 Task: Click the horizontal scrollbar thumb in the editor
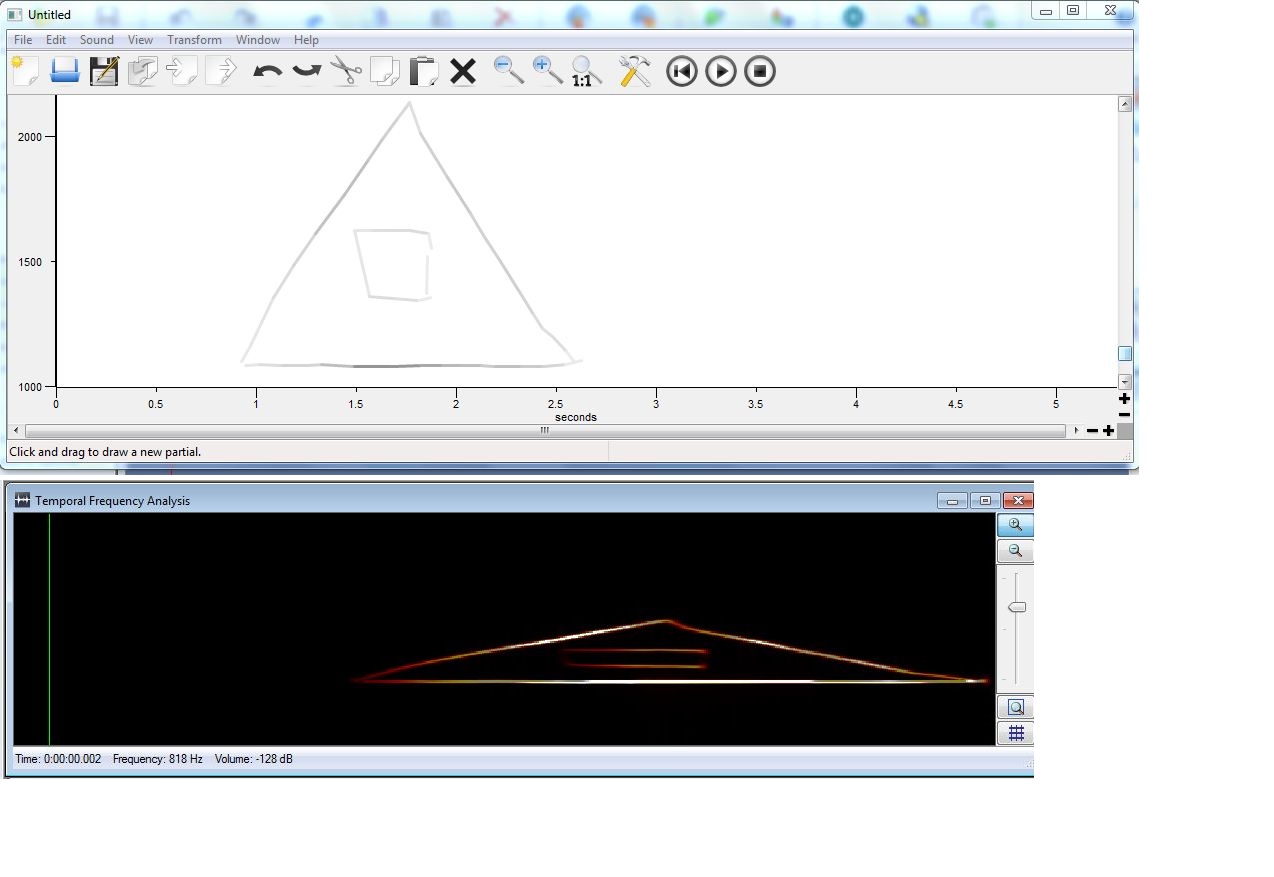[x=545, y=431]
